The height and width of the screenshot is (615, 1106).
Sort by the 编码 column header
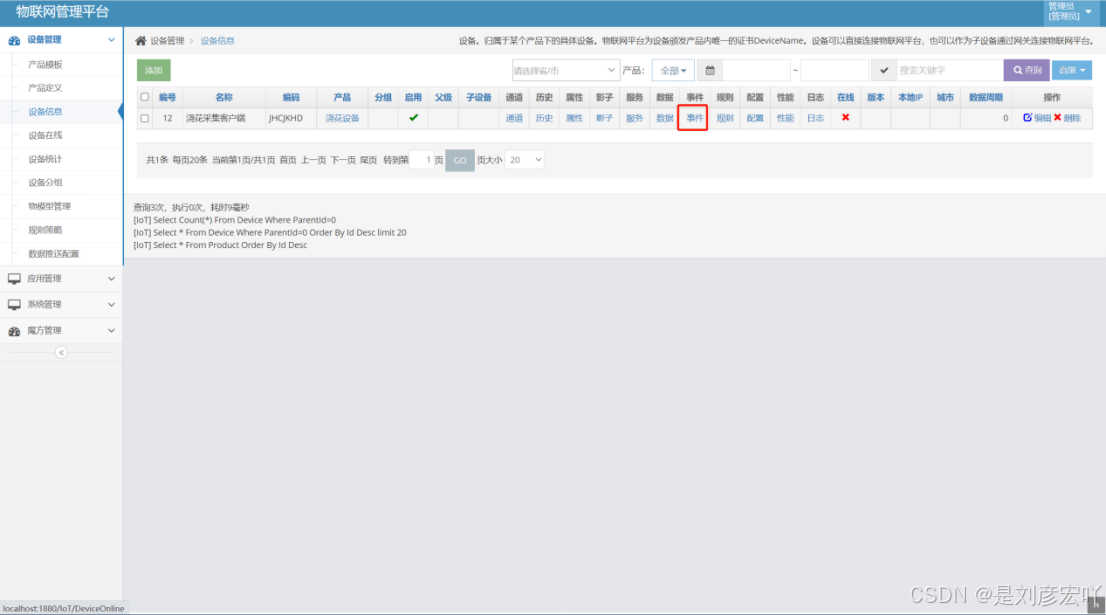pyautogui.click(x=291, y=97)
